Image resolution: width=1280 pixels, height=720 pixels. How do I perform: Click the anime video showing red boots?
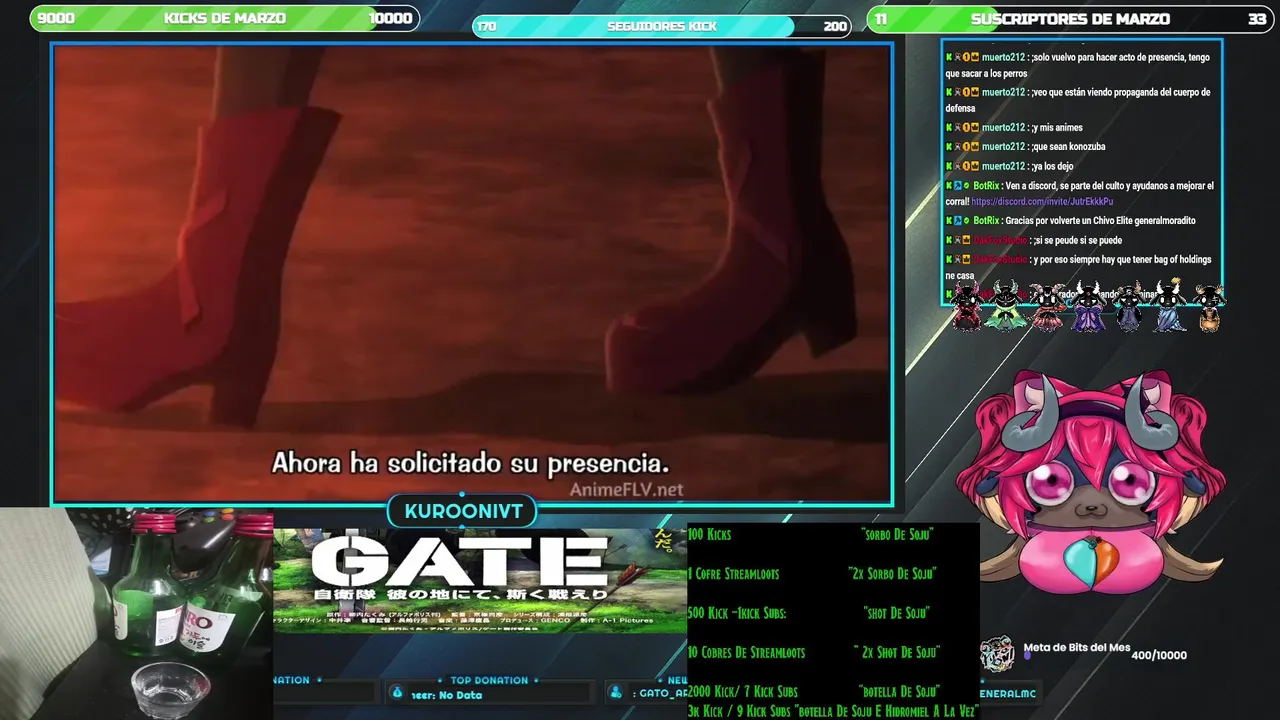point(472,273)
